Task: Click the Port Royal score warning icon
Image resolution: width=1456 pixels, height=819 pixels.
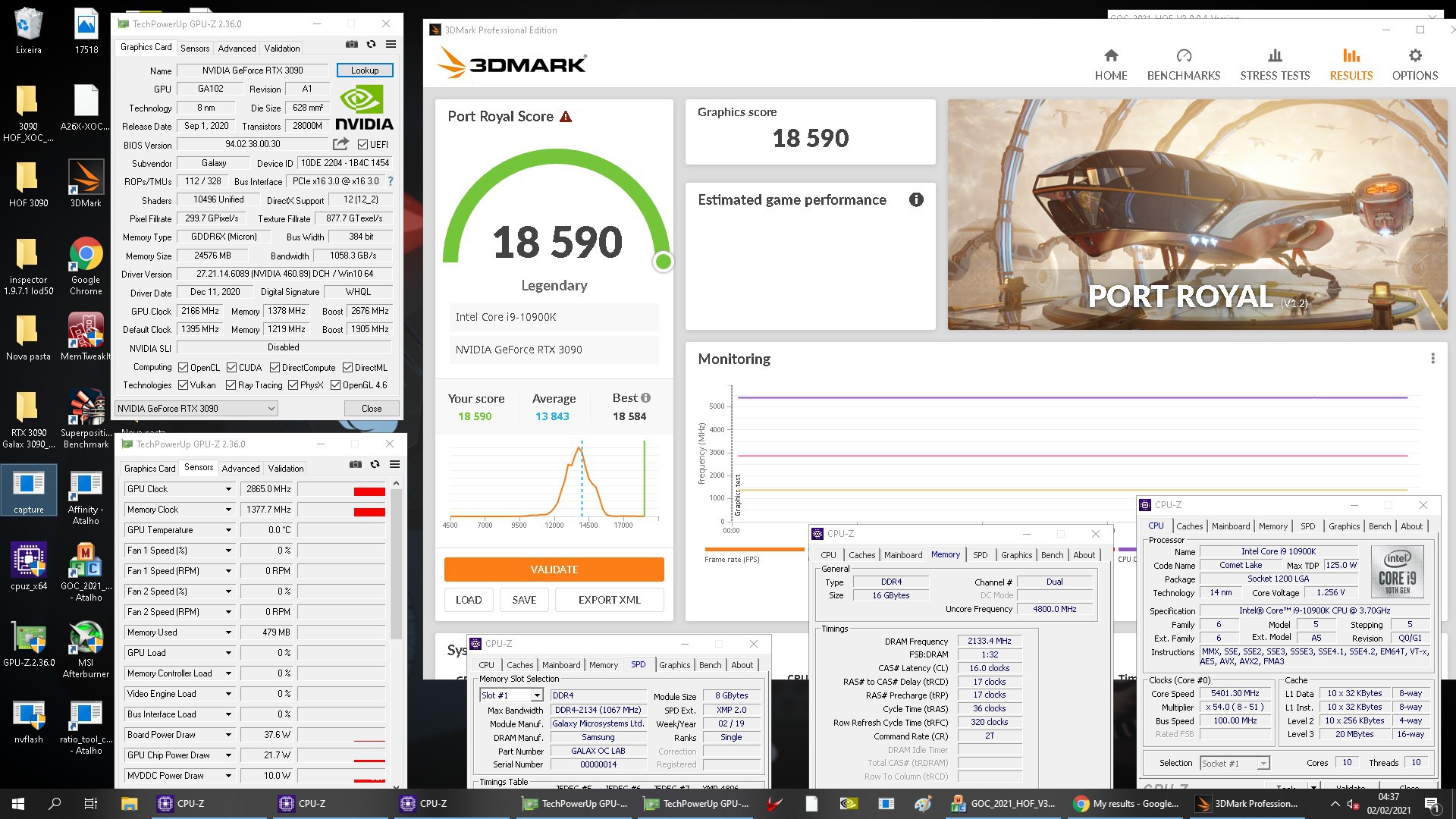Action: click(566, 117)
